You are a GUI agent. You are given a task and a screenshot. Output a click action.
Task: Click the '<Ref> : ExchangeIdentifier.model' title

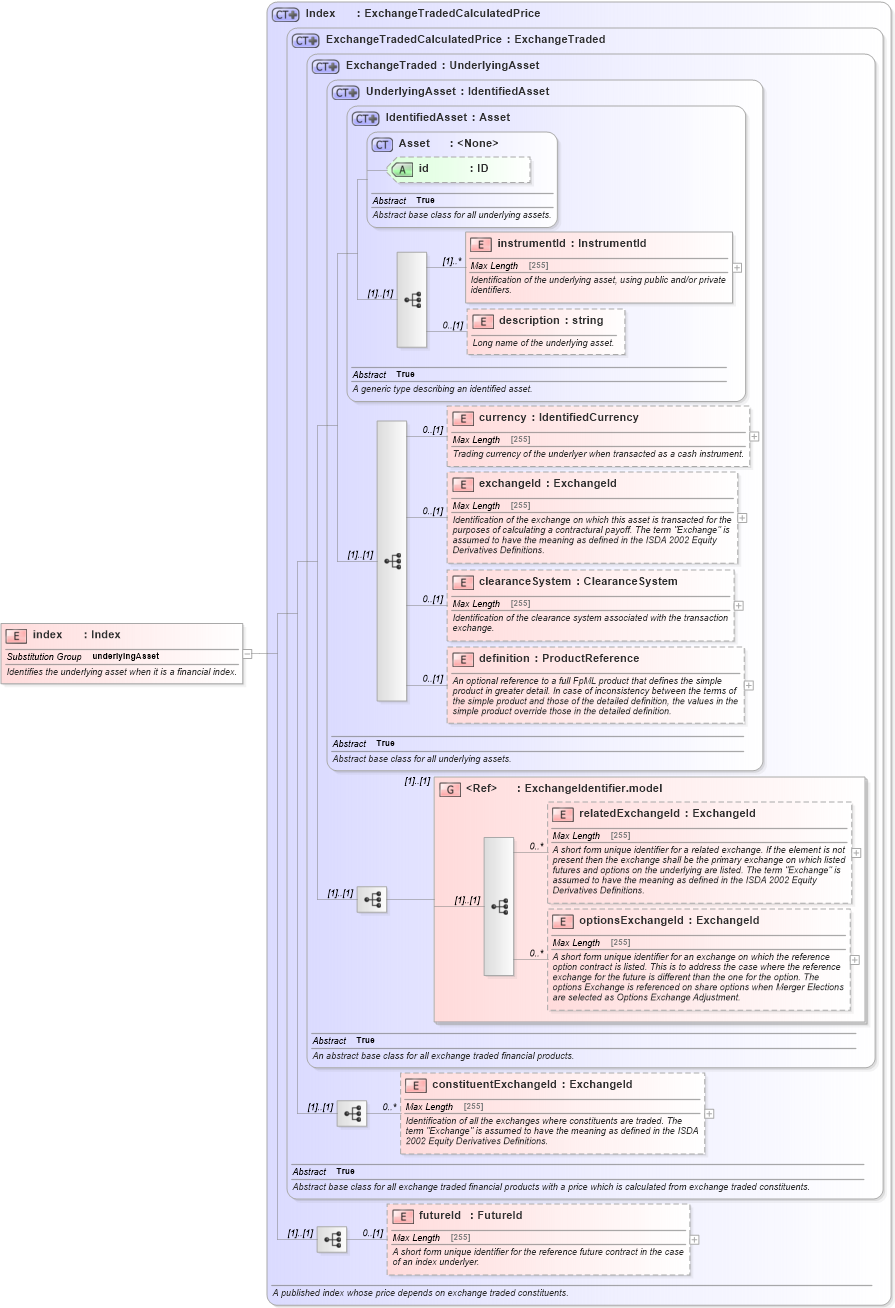click(564, 789)
